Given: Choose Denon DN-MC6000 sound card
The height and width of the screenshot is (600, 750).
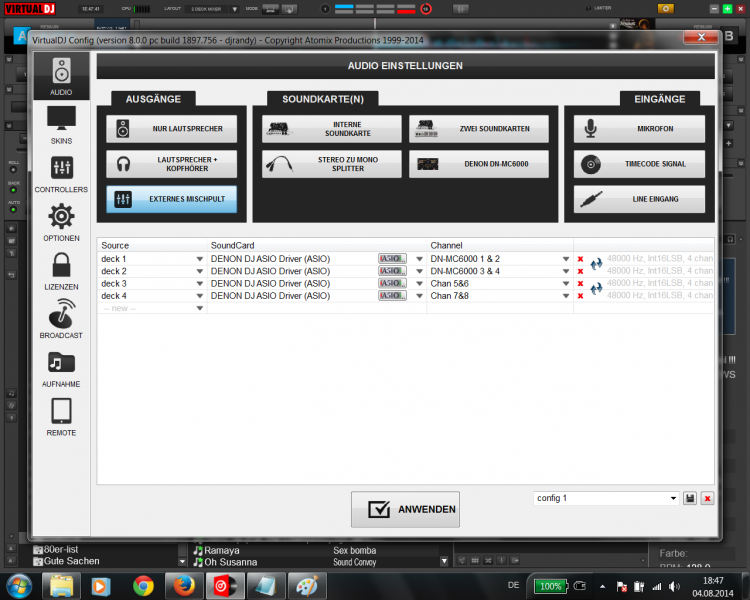Looking at the screenshot, I should click(479, 164).
